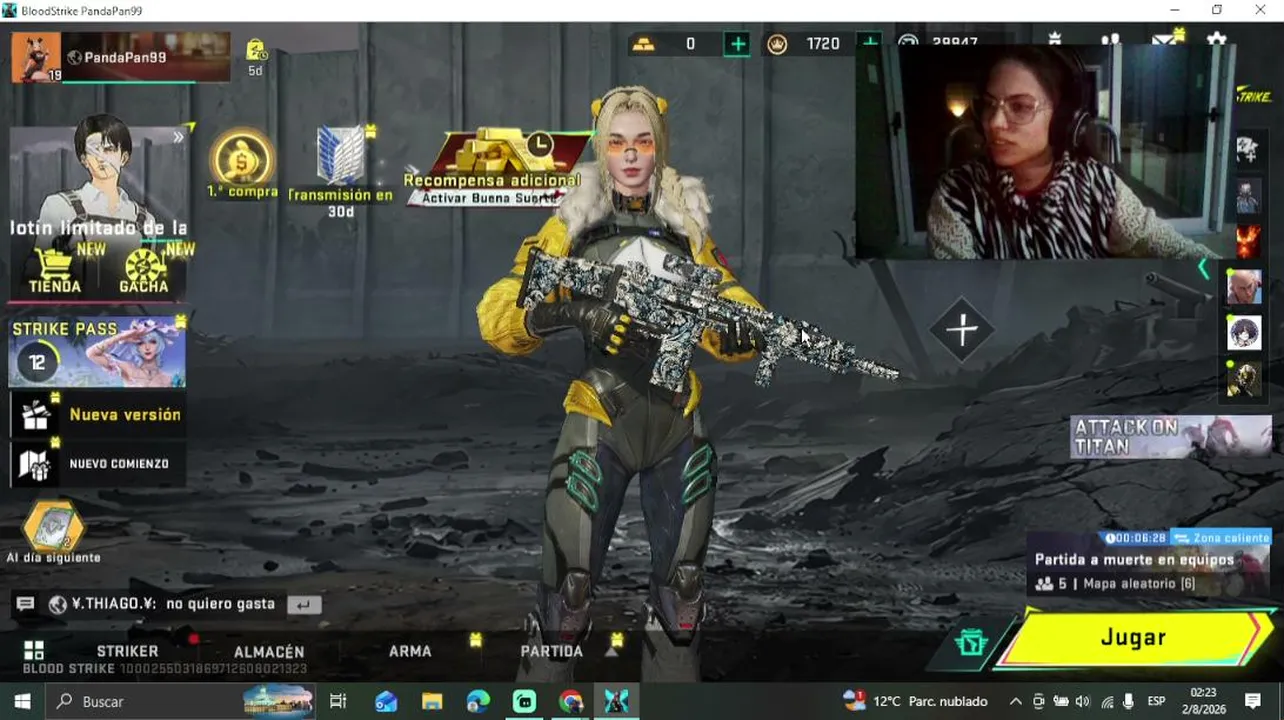Add a teammate with the diamond plus slot
Image resolution: width=1284 pixels, height=720 pixels.
click(962, 330)
